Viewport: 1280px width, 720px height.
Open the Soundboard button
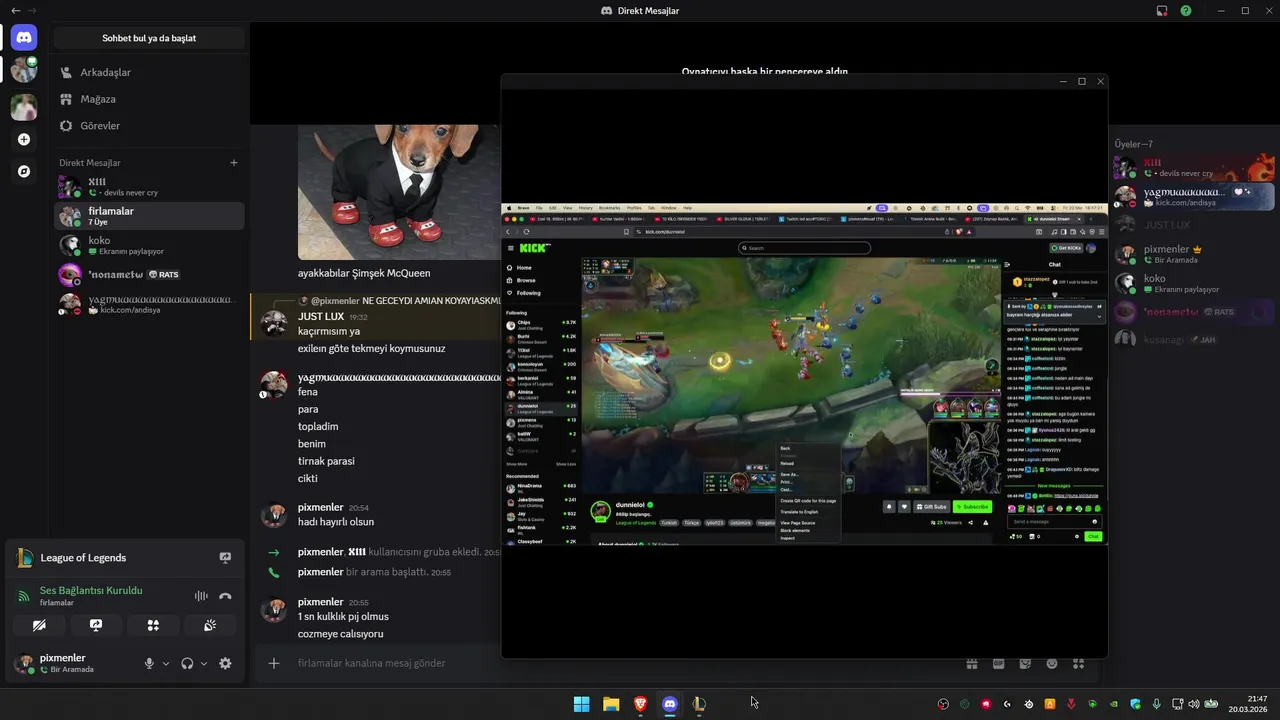point(210,625)
